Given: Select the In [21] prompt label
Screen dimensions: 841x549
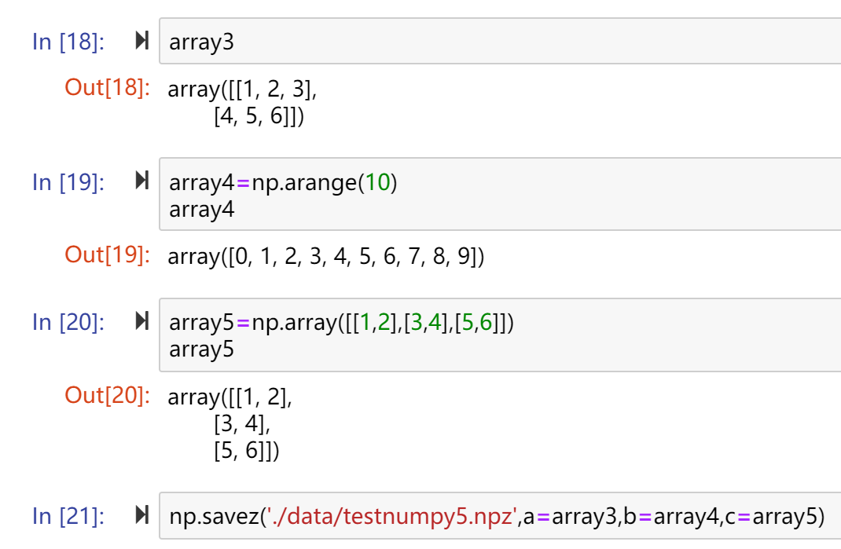Looking at the screenshot, I should [68, 517].
